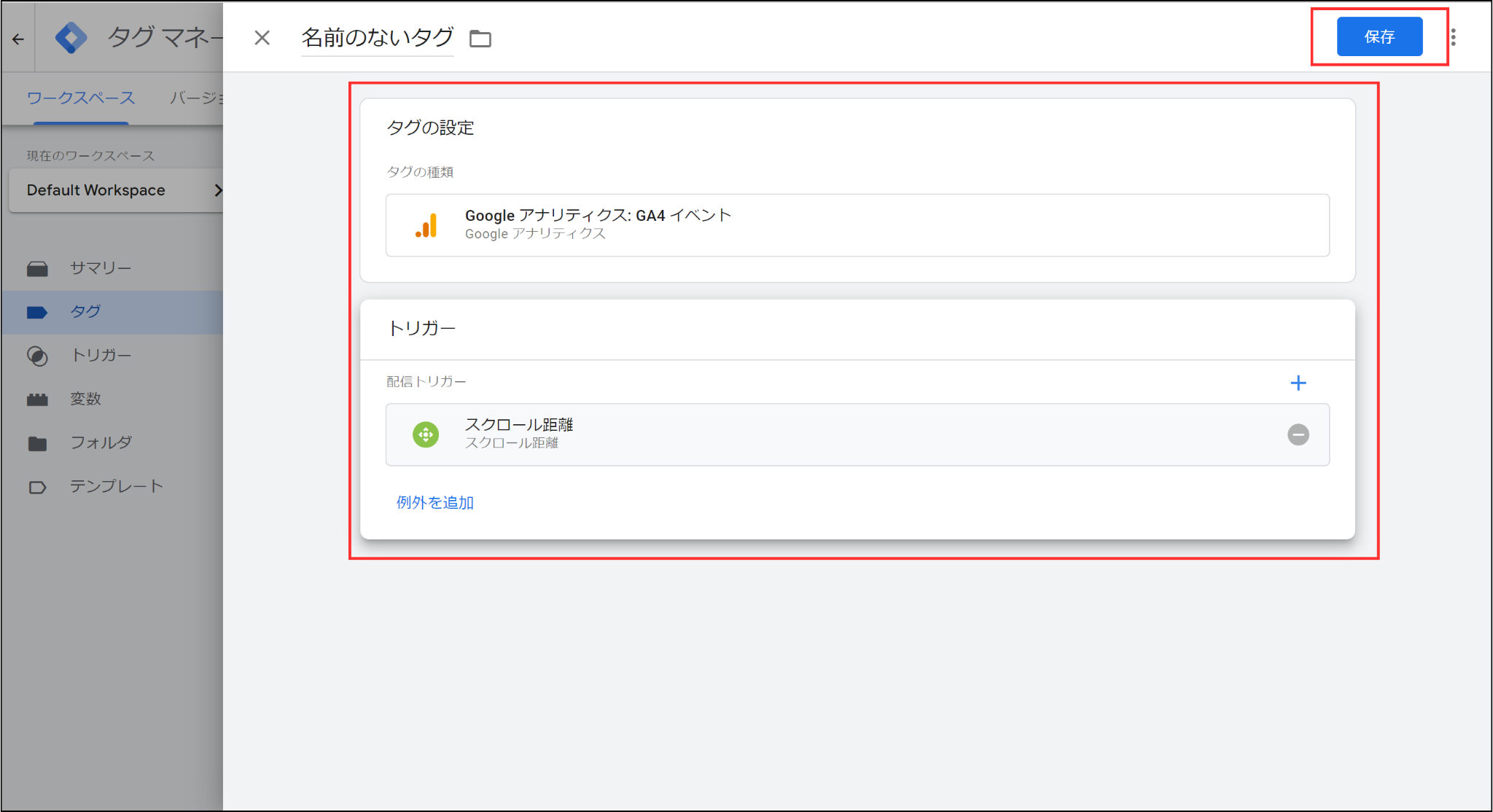This screenshot has height=812, width=1493.
Task: Click the テンプレート outline tag icon
Action: [37, 487]
